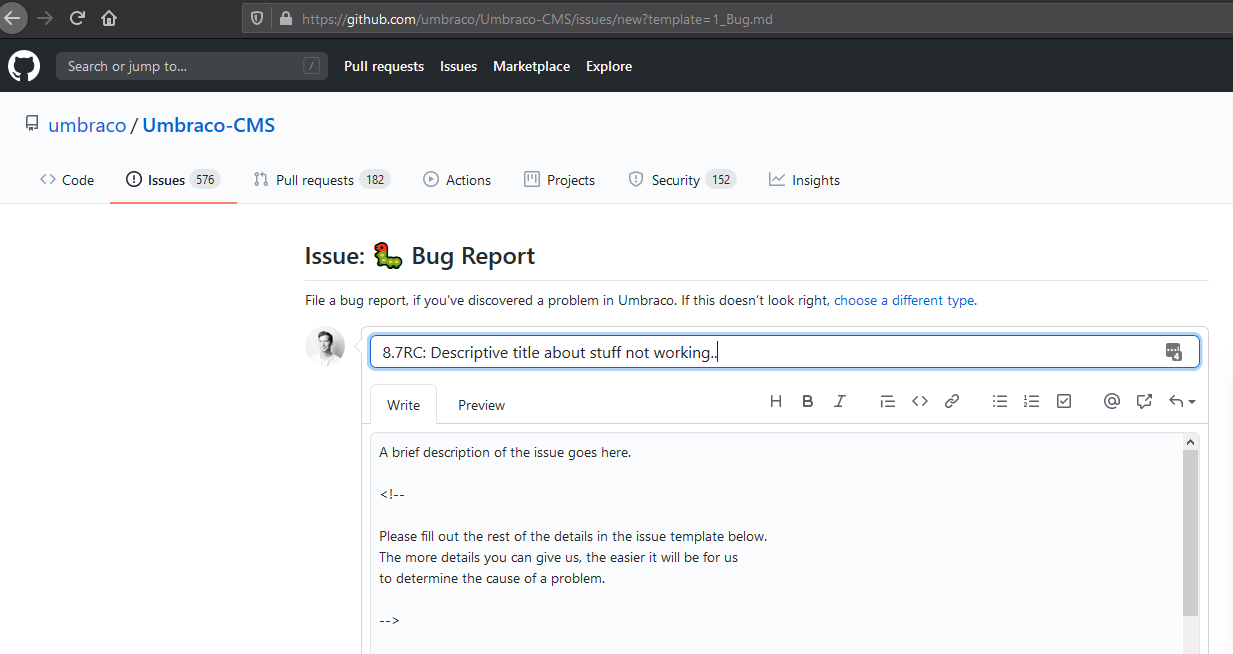The height and width of the screenshot is (654, 1233).
Task: Open the Umbraco-CMS repository link
Action: 209,125
